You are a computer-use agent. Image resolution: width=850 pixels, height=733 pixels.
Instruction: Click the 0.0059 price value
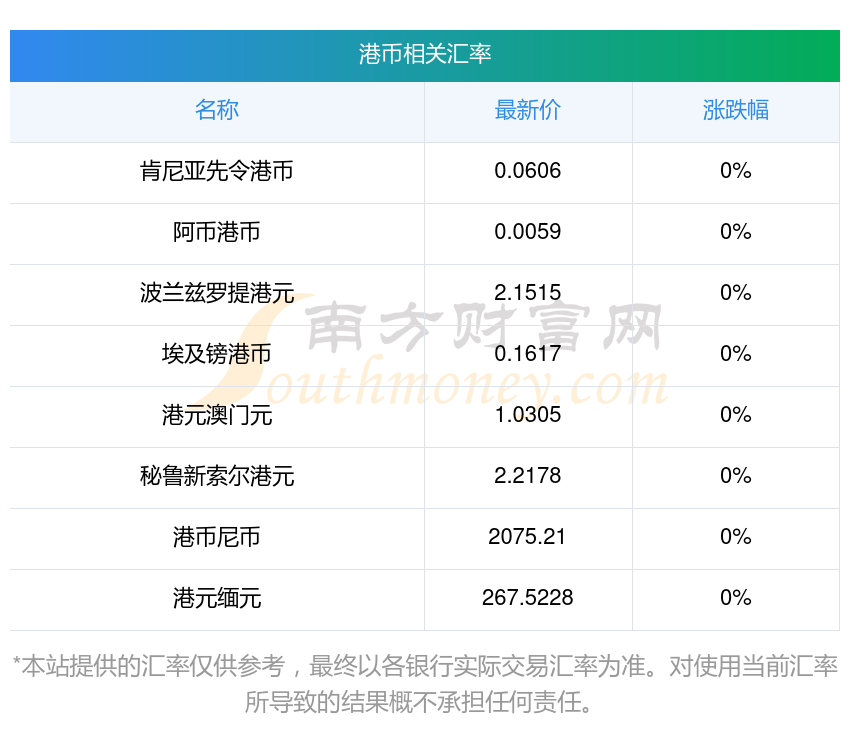pos(527,232)
